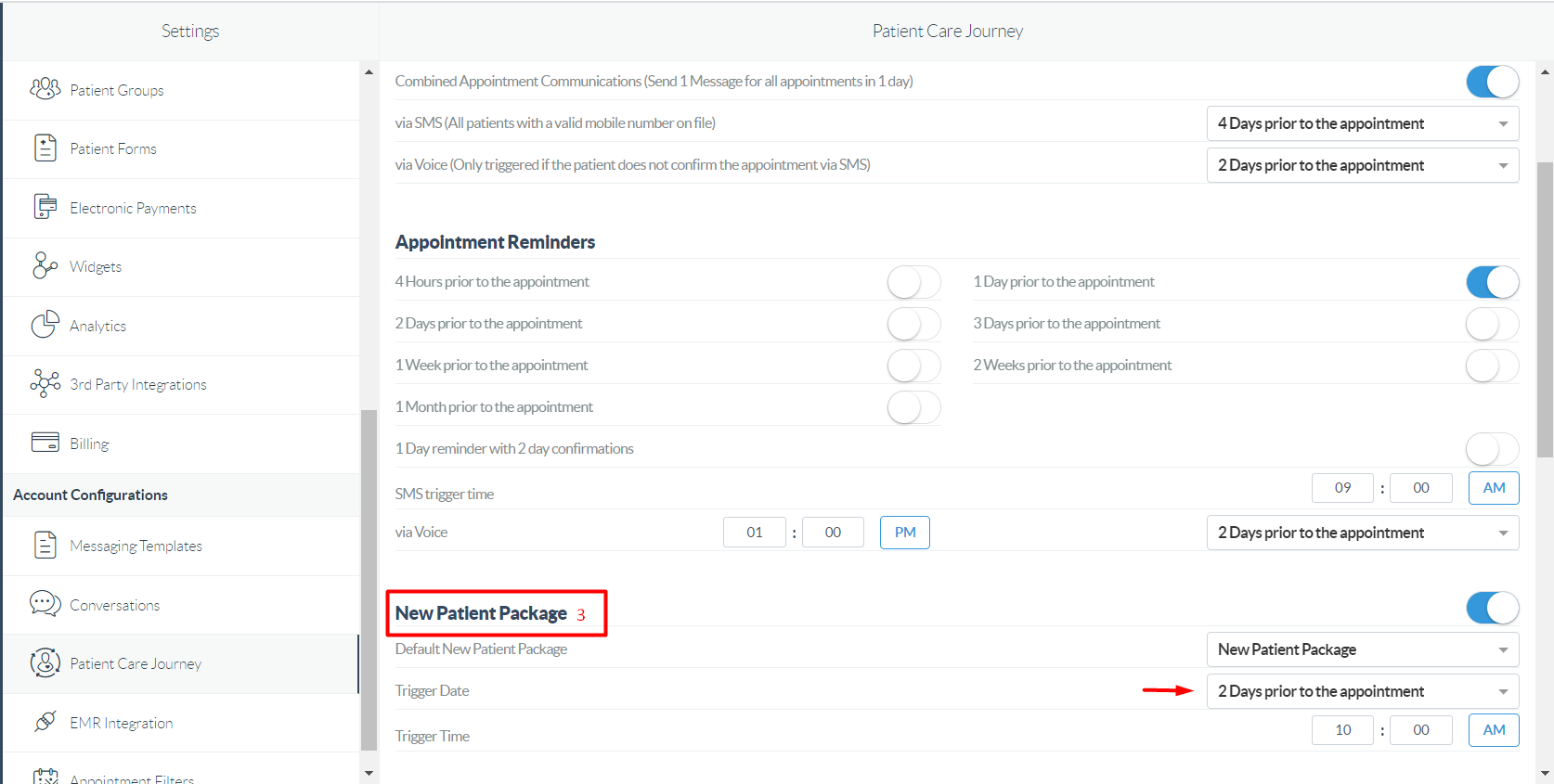Open the Conversations chat bubble icon
Screen dimensions: 1554x784
click(x=45, y=603)
